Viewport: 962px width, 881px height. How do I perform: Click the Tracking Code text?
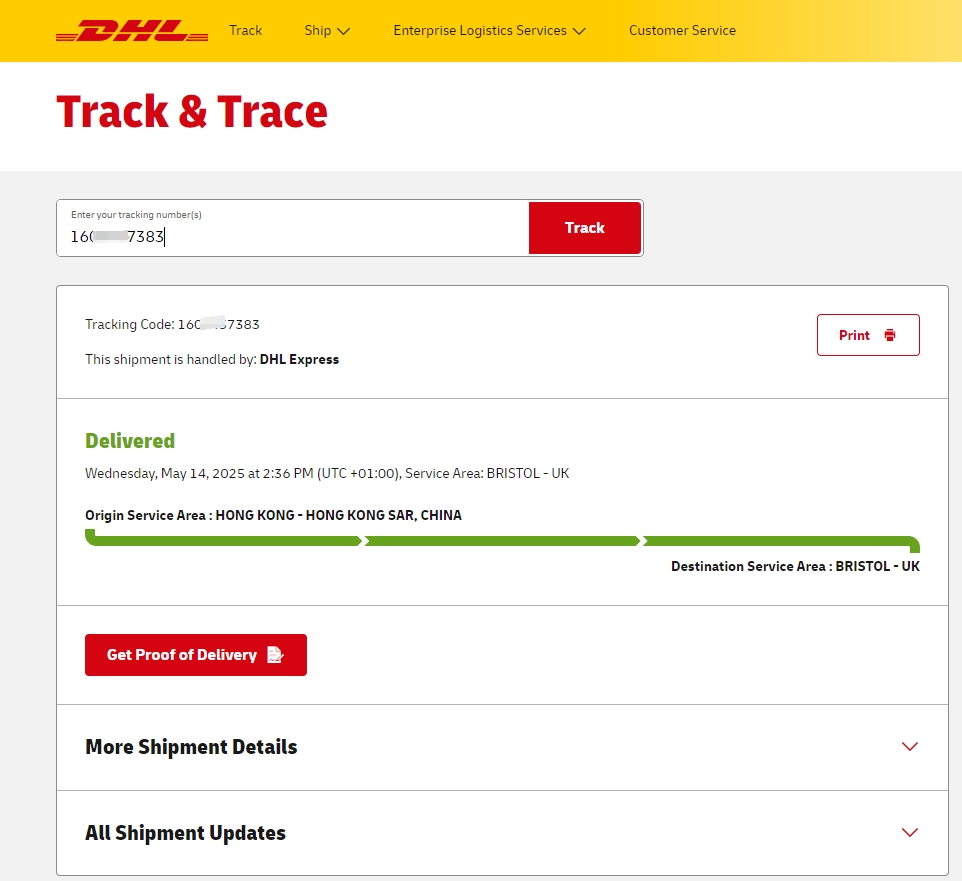point(172,324)
